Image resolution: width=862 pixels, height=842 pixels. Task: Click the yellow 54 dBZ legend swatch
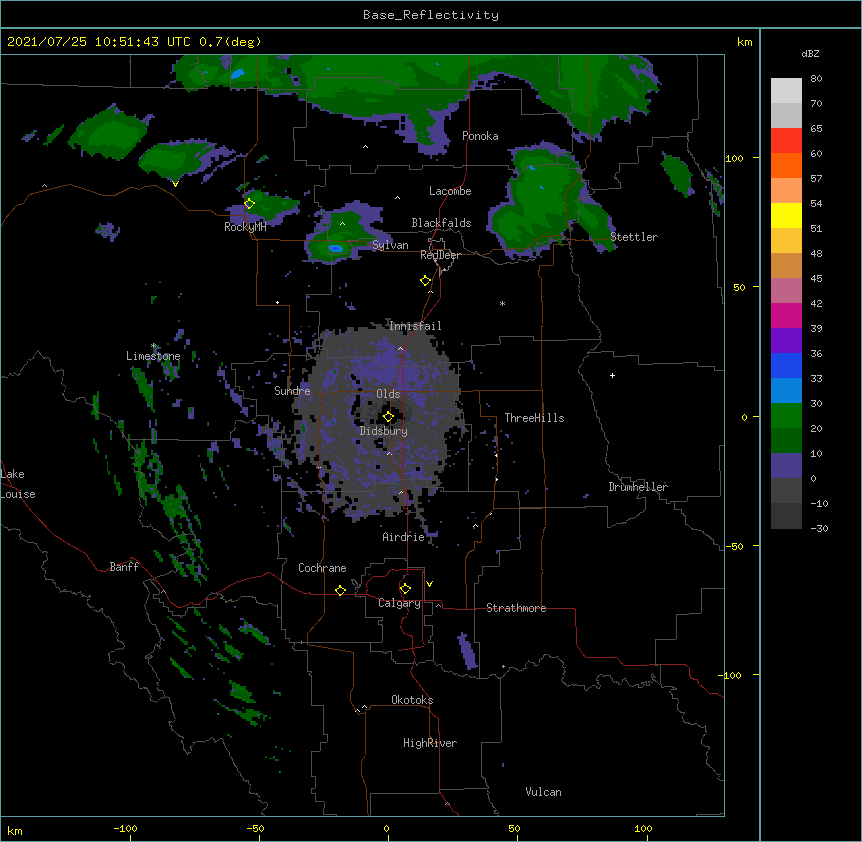click(x=786, y=215)
